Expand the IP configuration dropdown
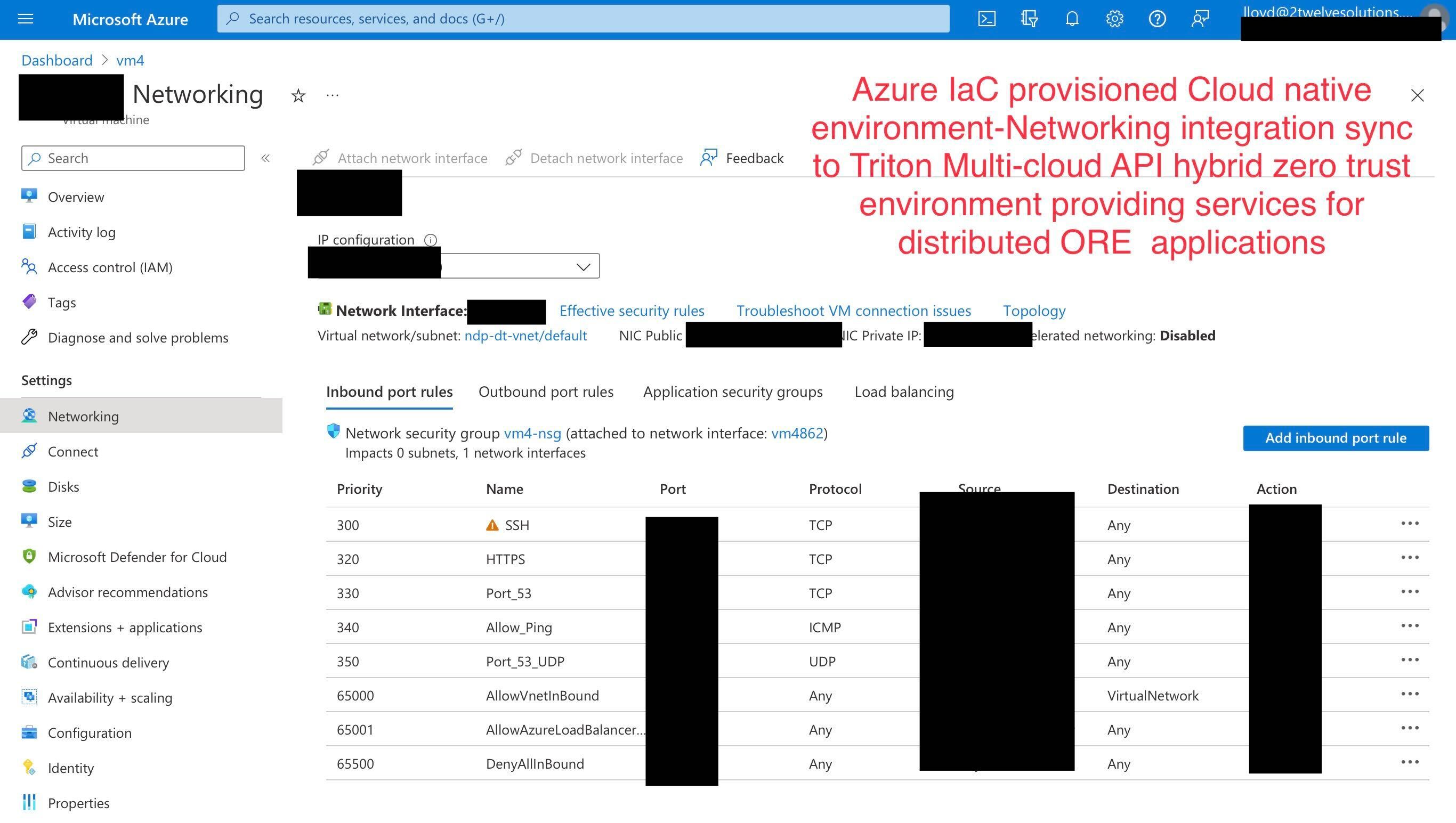This screenshot has width=1456, height=823. click(x=583, y=266)
